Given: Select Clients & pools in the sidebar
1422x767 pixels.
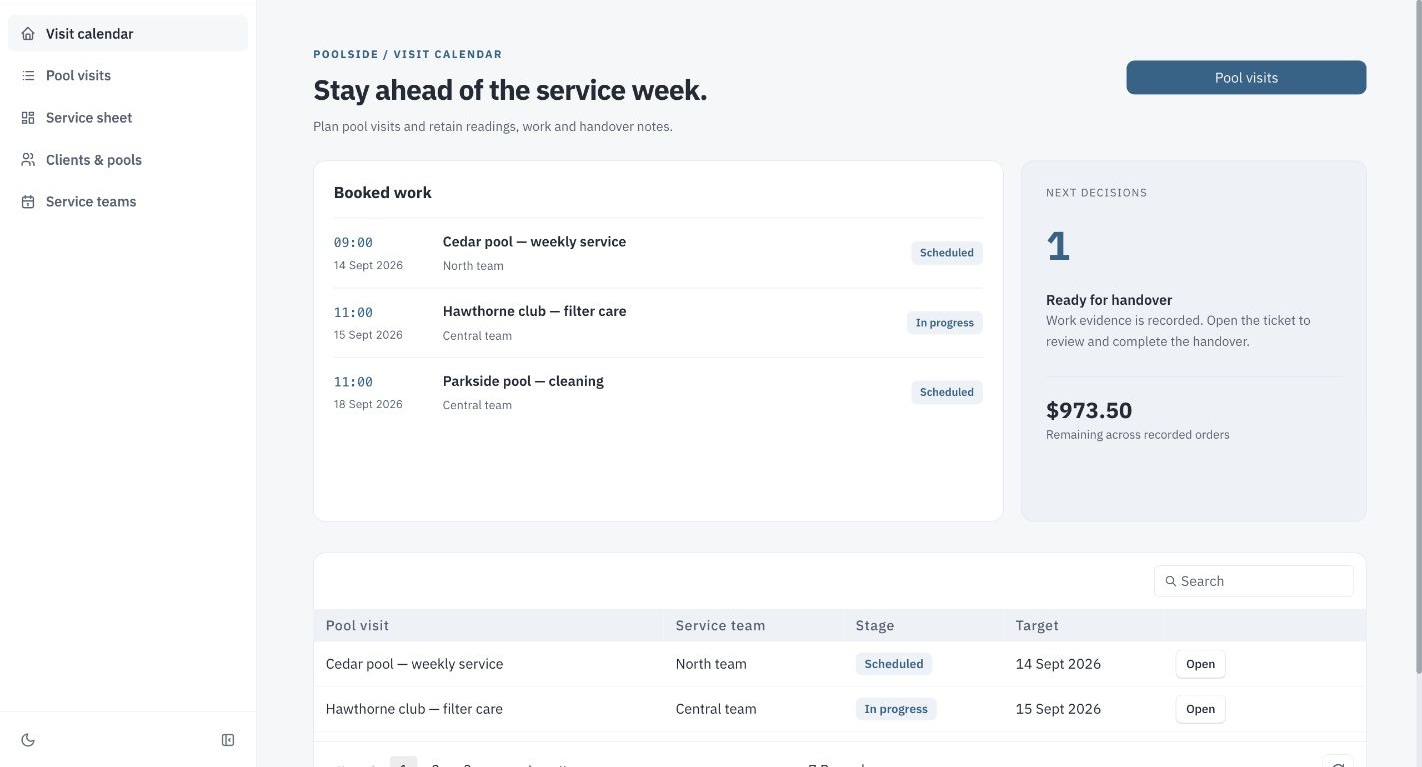Looking at the screenshot, I should click(x=128, y=160).
